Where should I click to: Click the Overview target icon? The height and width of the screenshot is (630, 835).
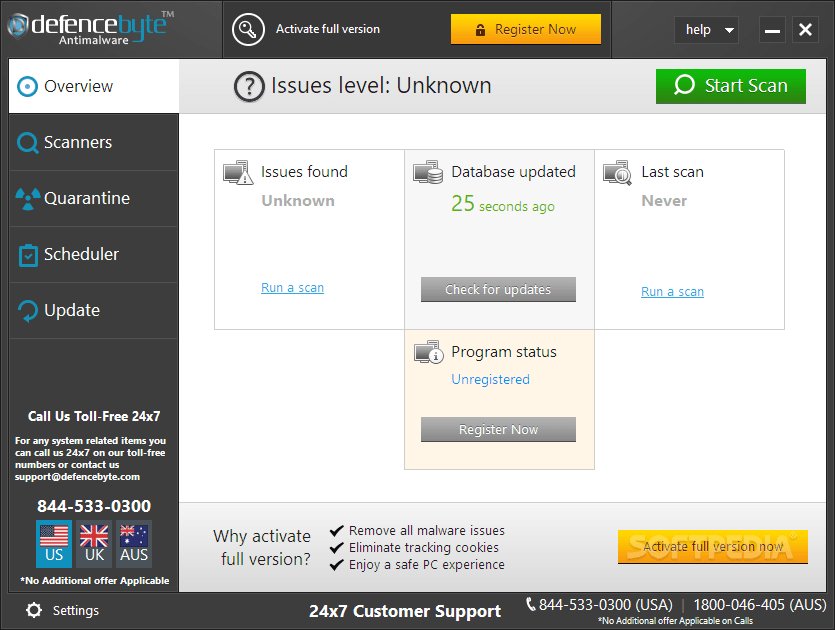pyautogui.click(x=27, y=86)
